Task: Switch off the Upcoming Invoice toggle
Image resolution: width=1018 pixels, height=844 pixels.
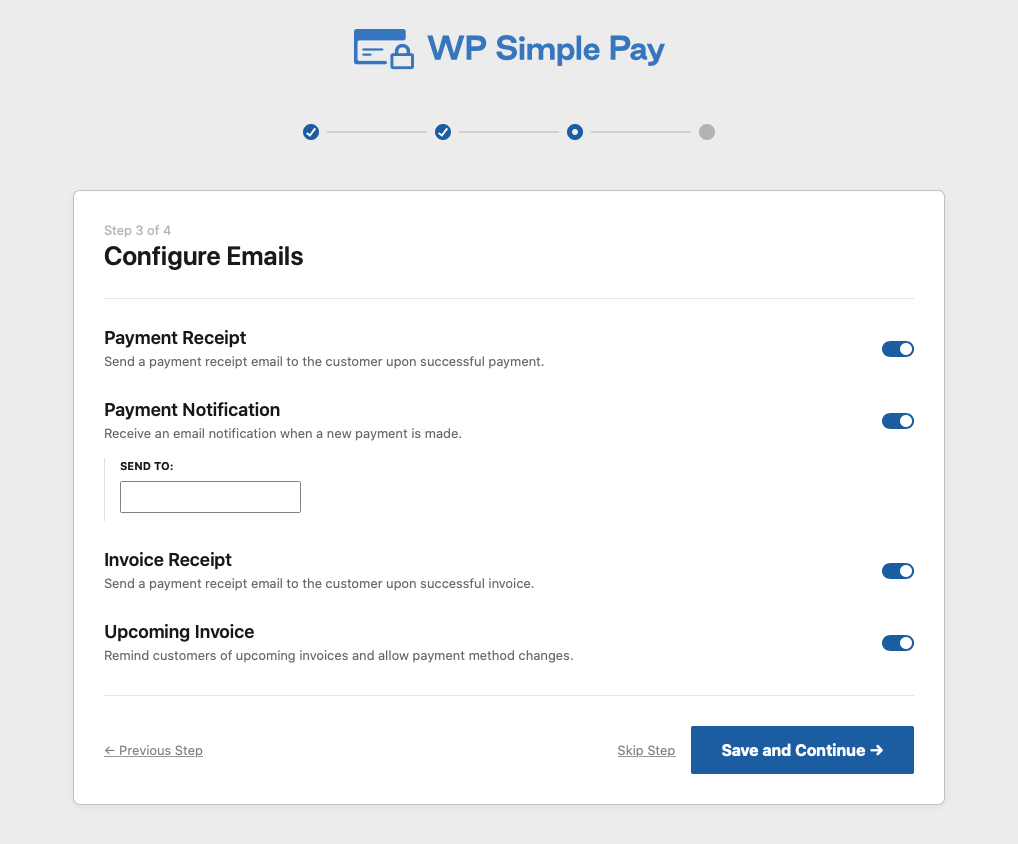Action: point(897,643)
